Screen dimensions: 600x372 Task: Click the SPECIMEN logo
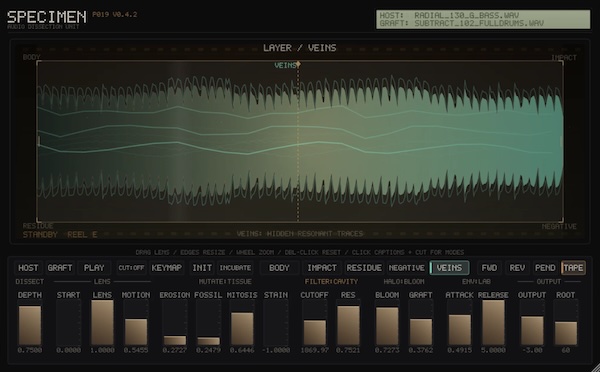coord(47,17)
